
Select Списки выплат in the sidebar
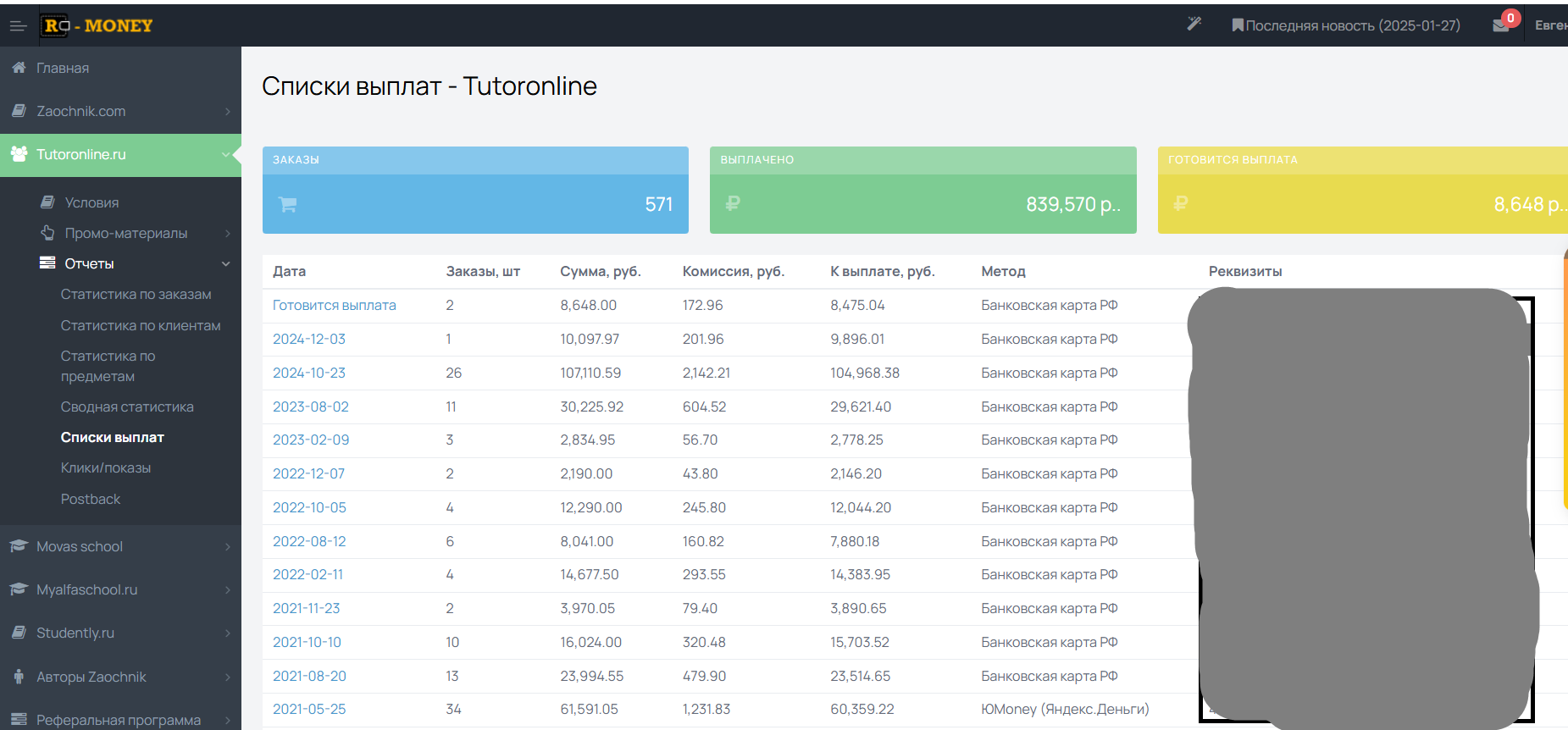113,437
